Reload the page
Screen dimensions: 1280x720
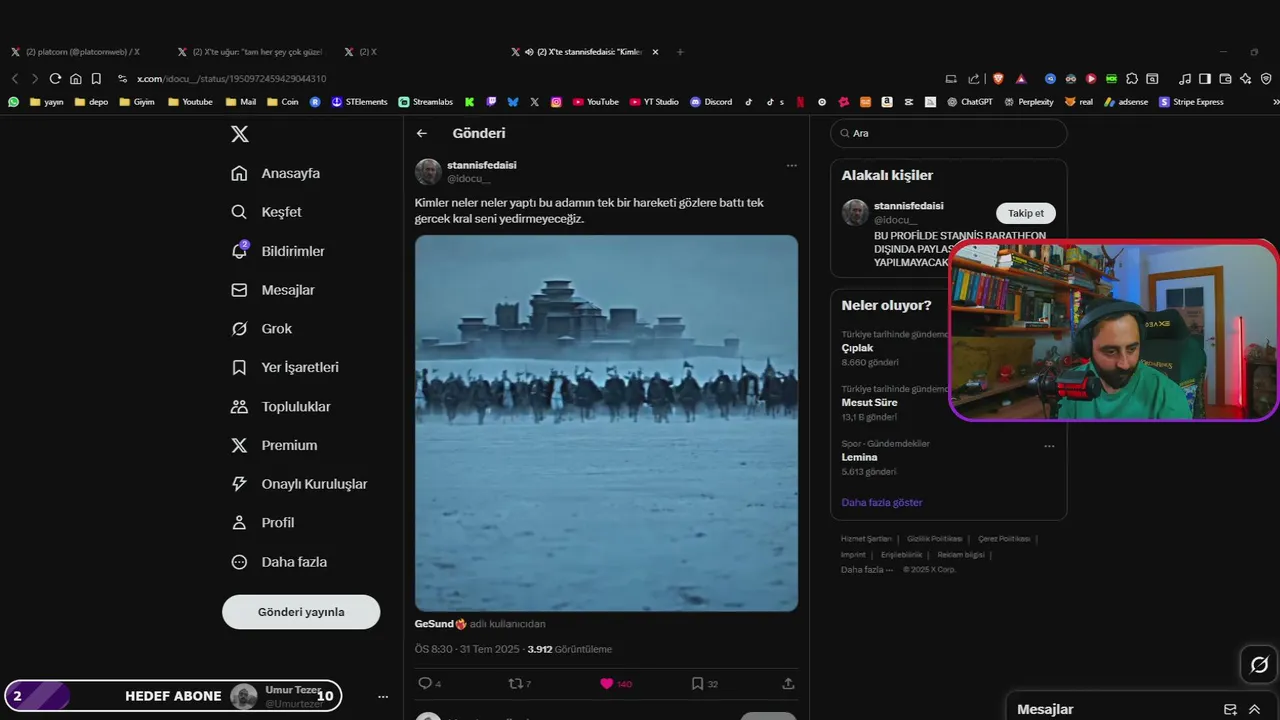55,78
